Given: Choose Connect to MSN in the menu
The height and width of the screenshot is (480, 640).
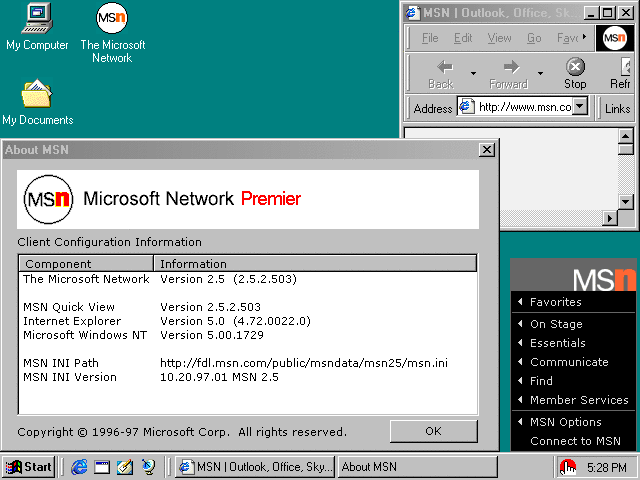Looking at the screenshot, I should (575, 441).
